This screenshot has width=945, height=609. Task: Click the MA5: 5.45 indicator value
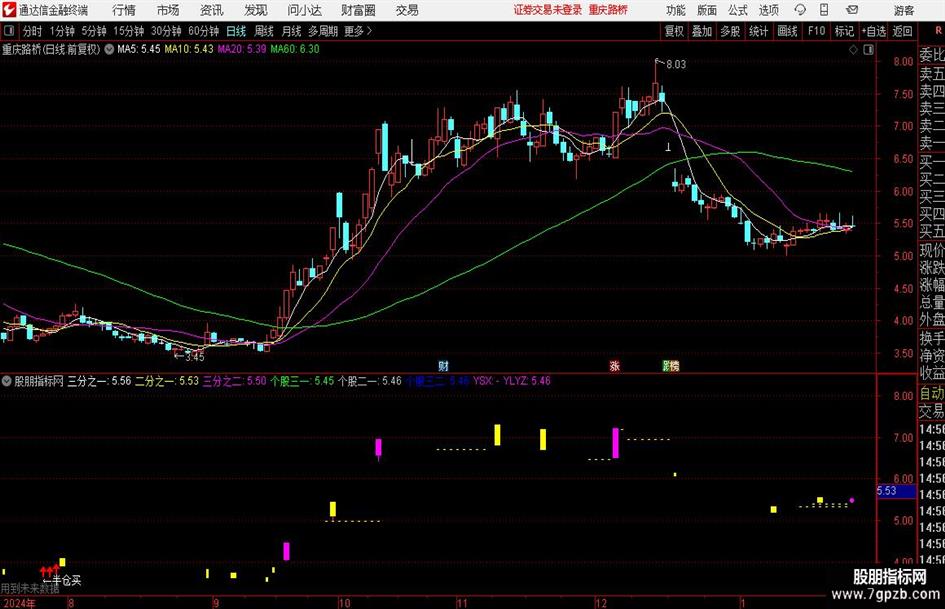[x=139, y=49]
